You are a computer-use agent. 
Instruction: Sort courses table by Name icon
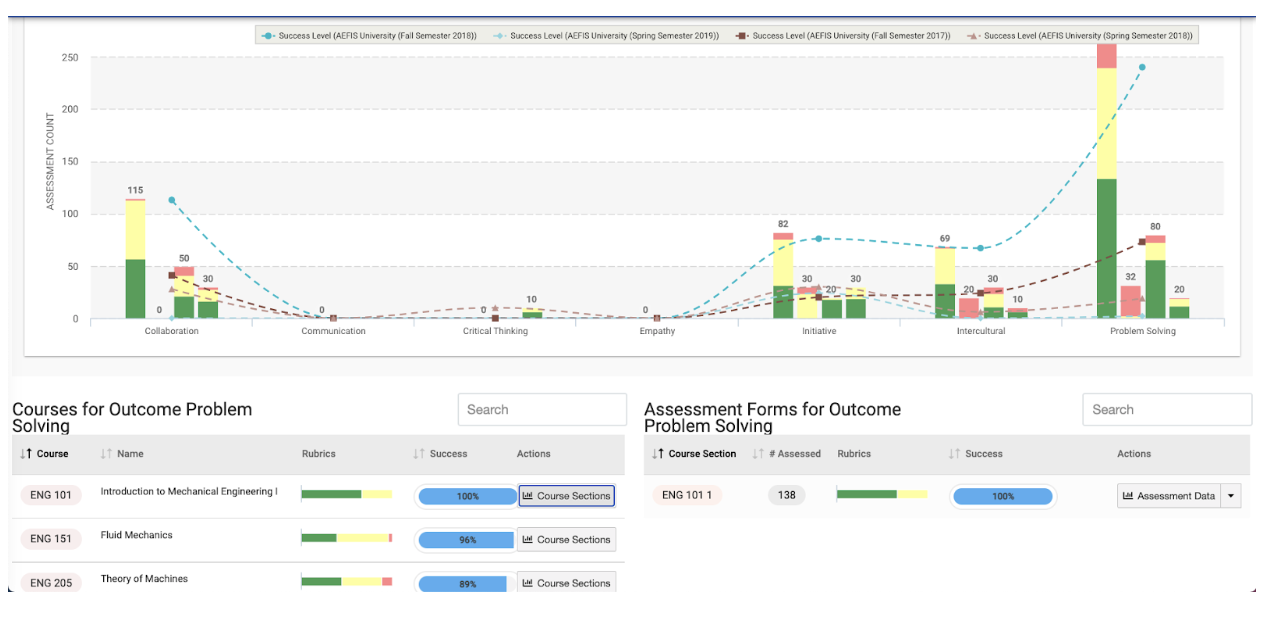click(x=106, y=454)
